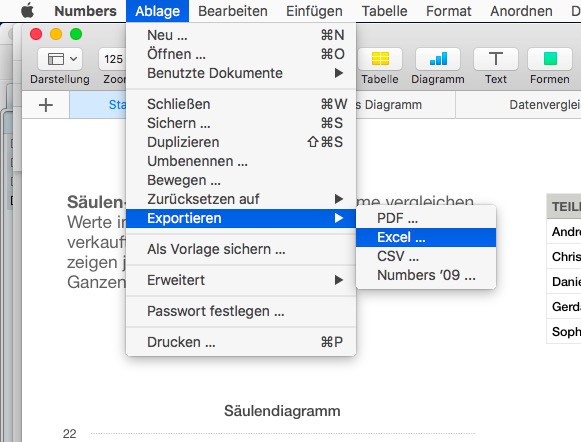Image resolution: width=581 pixels, height=442 pixels.
Task: Open the Apple menu logo
Action: tap(27, 11)
